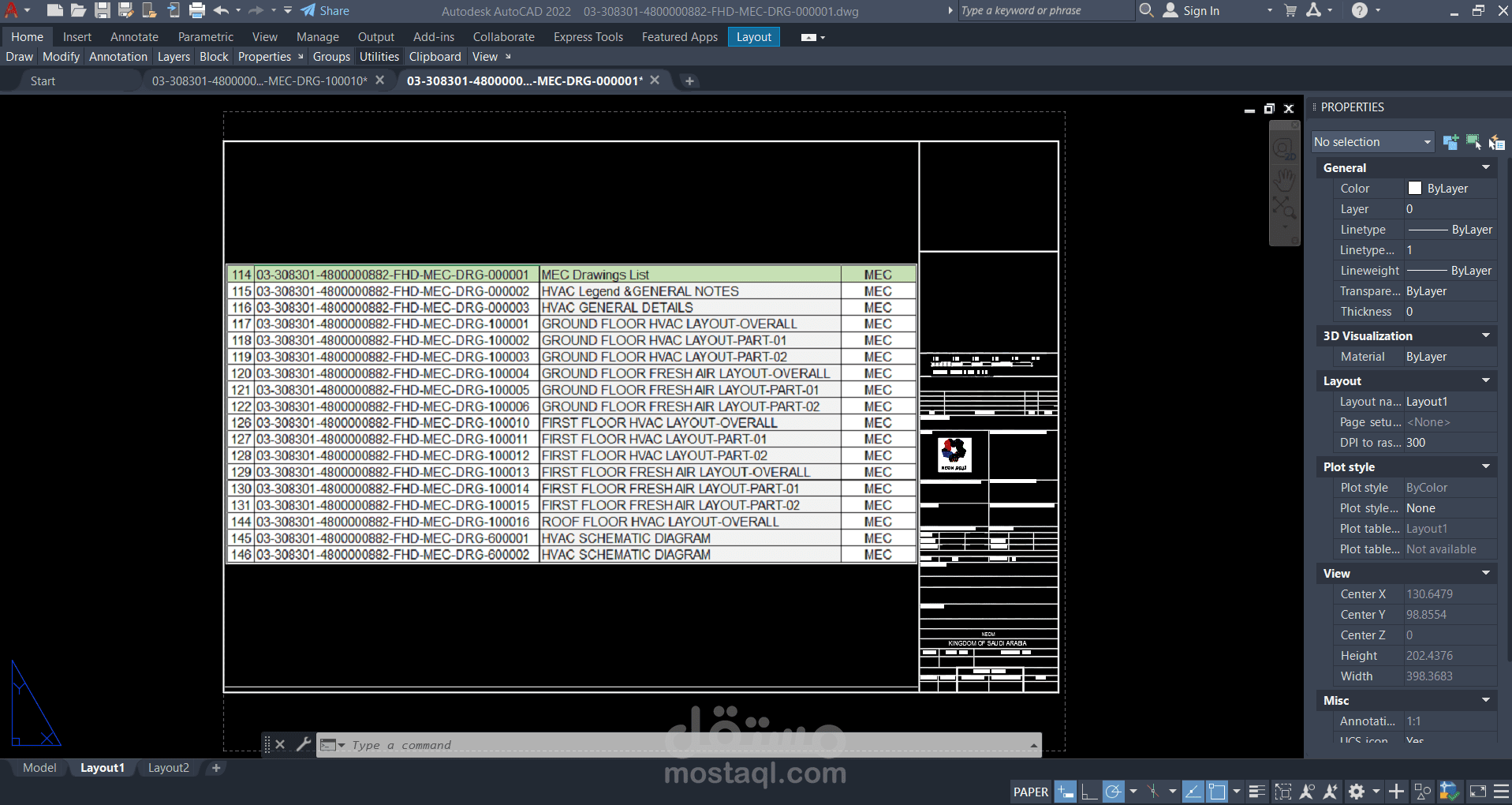Click Select Objects icon in Properties
This screenshot has width=1512, height=805.
pos(1473,142)
